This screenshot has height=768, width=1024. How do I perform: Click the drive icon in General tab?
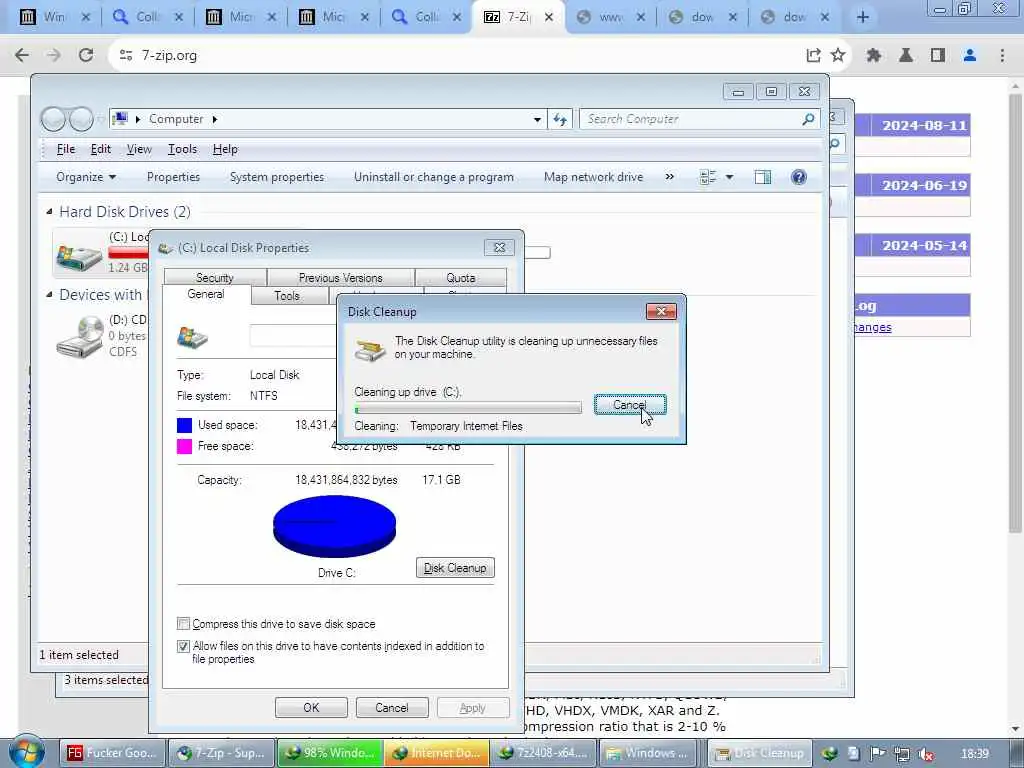coord(193,337)
